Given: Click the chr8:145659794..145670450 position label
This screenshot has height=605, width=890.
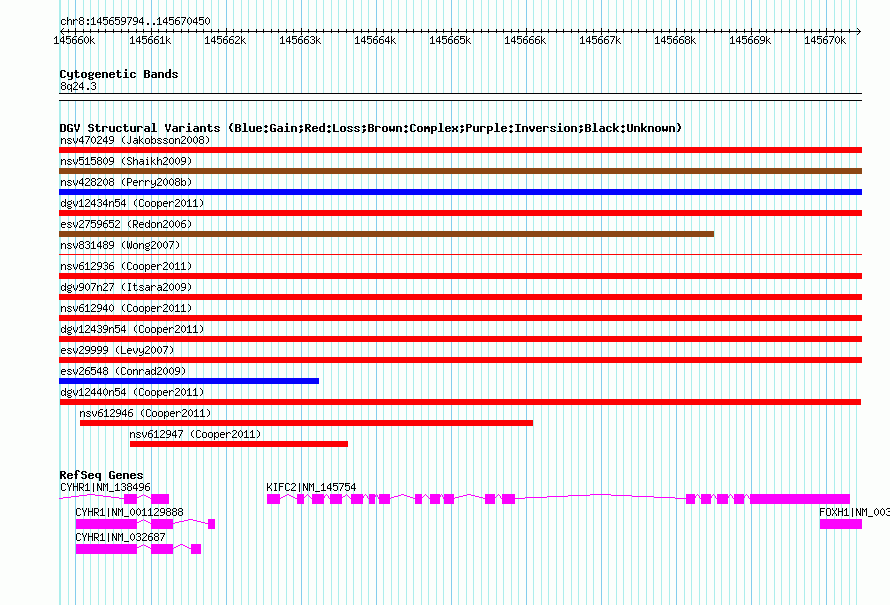Looking at the screenshot, I should (135, 21).
